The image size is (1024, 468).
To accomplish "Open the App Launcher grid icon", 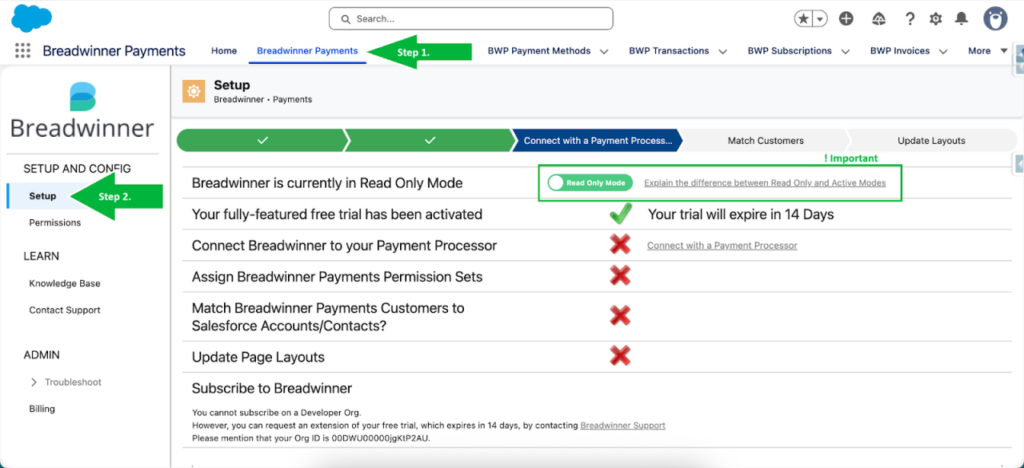I will click(22, 51).
